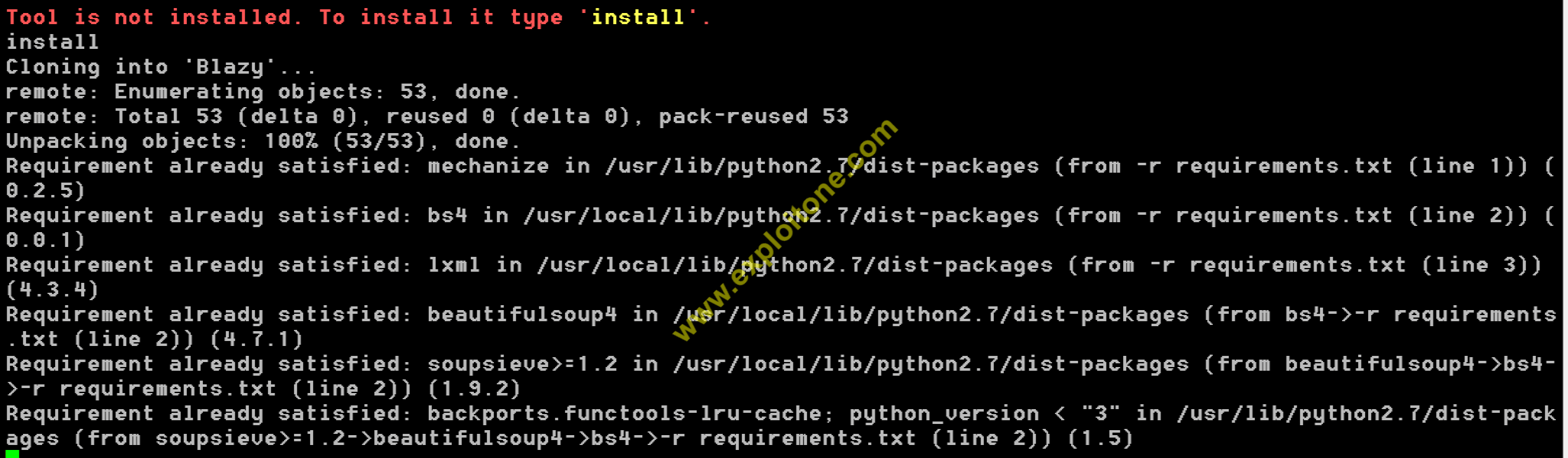Click the 'lxml' package name
The width and height of the screenshot is (1568, 458).
point(454,265)
